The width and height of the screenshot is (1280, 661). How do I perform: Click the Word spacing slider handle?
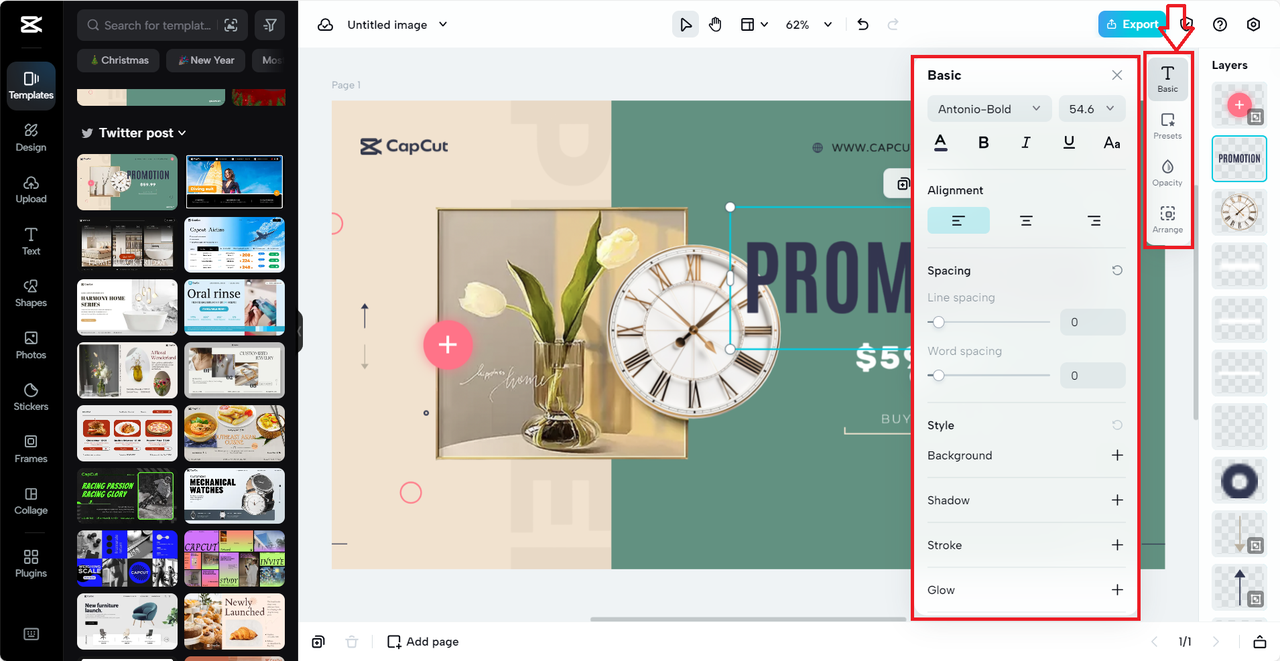[x=937, y=375]
